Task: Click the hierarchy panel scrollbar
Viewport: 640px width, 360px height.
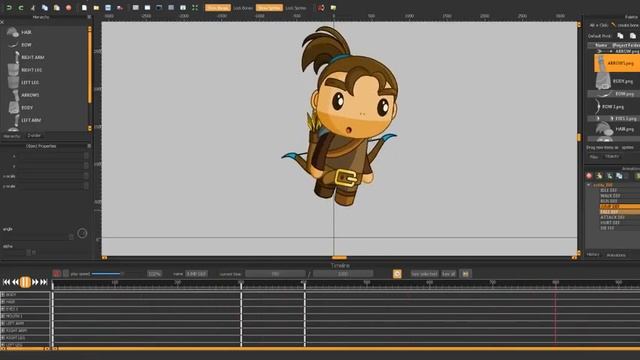Action: coord(90,65)
